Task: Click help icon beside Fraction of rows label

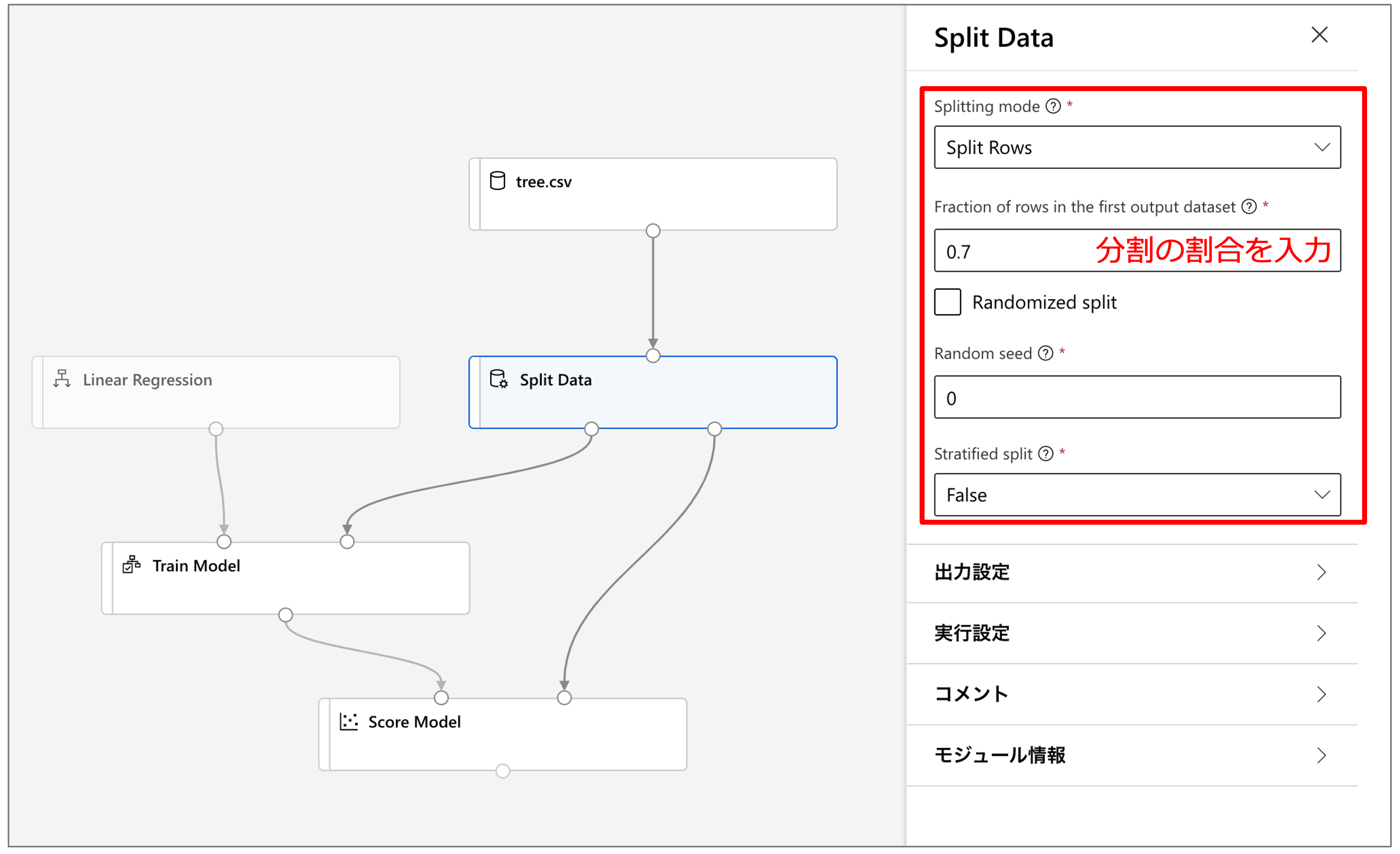Action: point(1249,206)
